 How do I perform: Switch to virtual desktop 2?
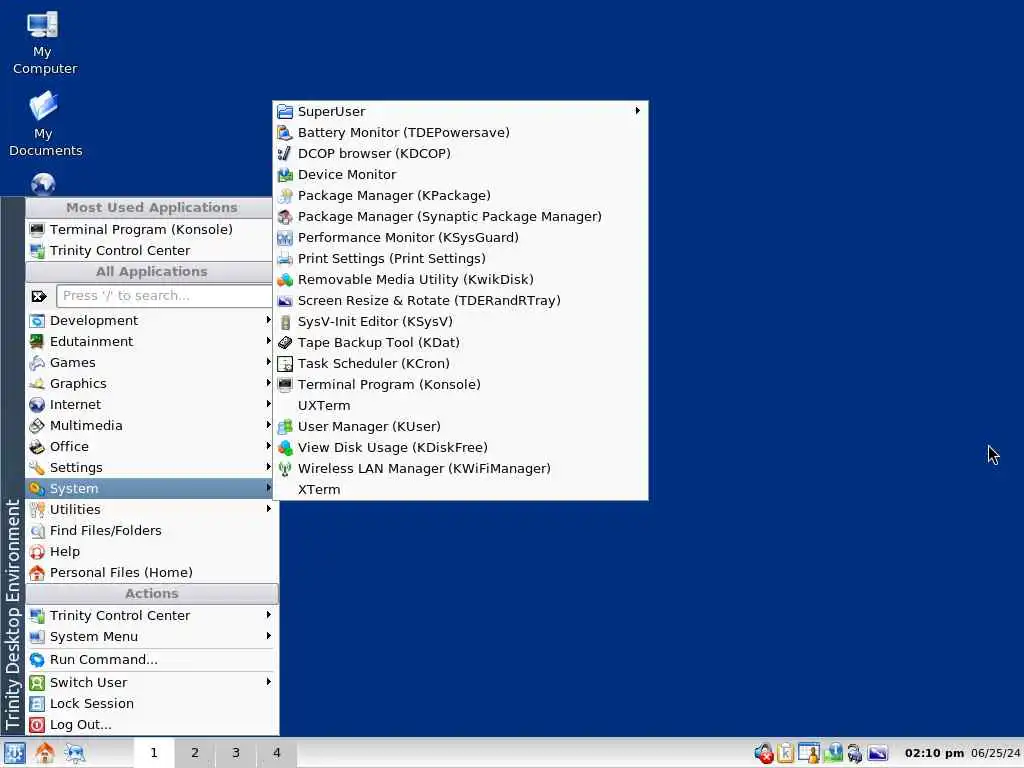point(195,753)
